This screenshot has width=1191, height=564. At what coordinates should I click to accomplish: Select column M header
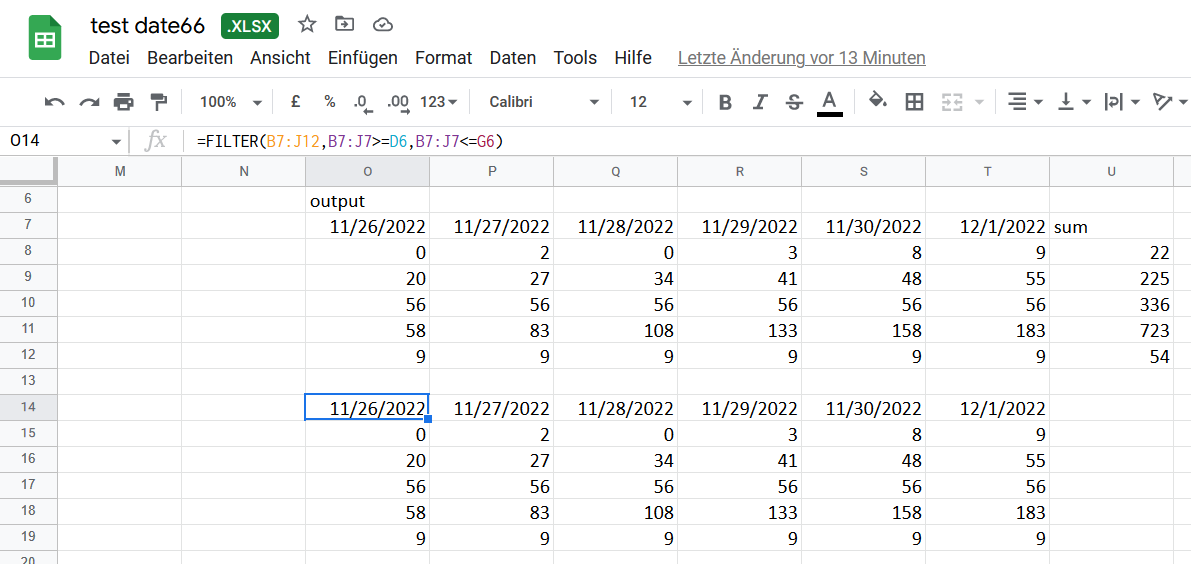coord(120,172)
